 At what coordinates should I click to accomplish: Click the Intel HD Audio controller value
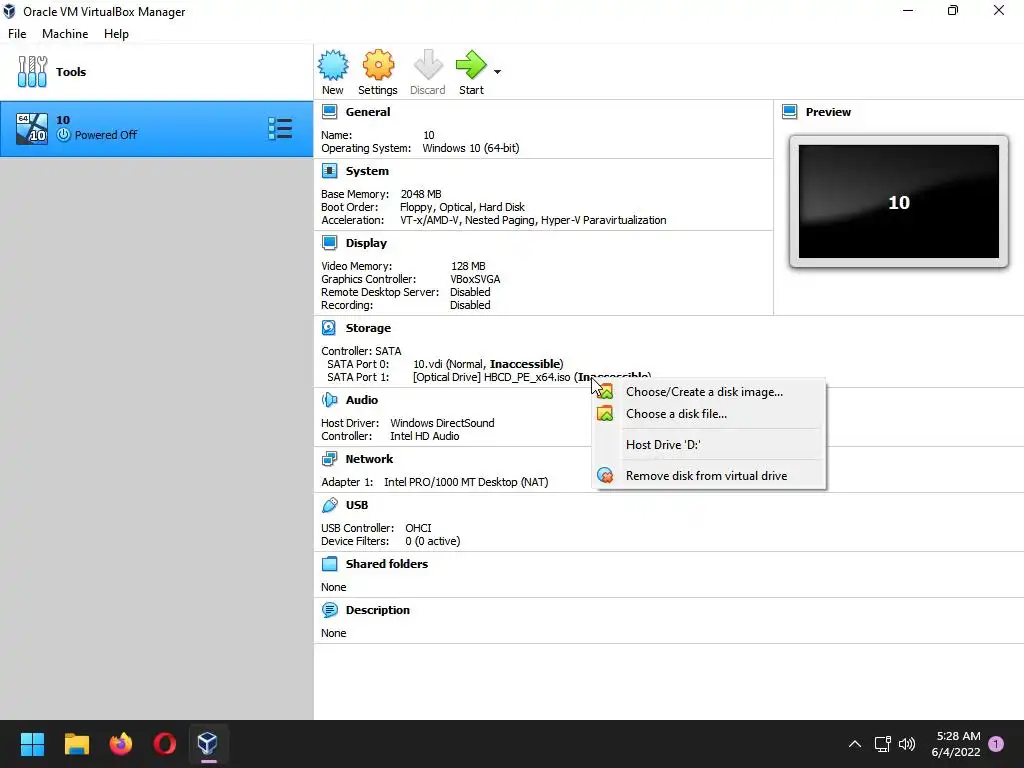click(424, 436)
